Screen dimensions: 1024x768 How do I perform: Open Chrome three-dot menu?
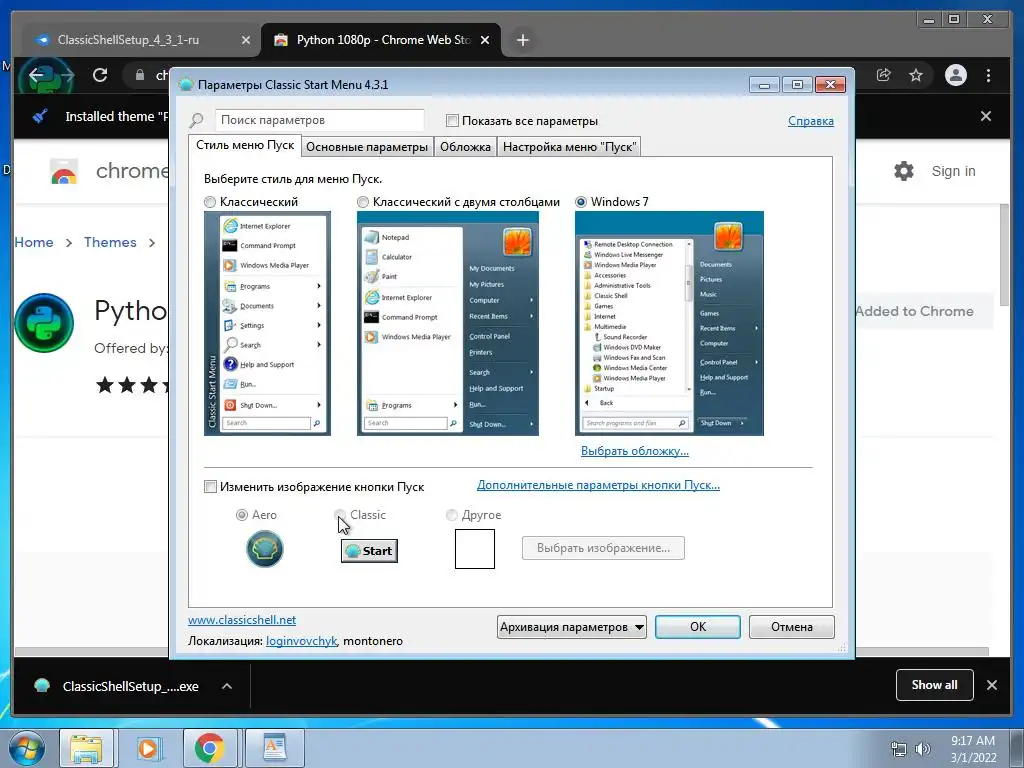point(988,75)
